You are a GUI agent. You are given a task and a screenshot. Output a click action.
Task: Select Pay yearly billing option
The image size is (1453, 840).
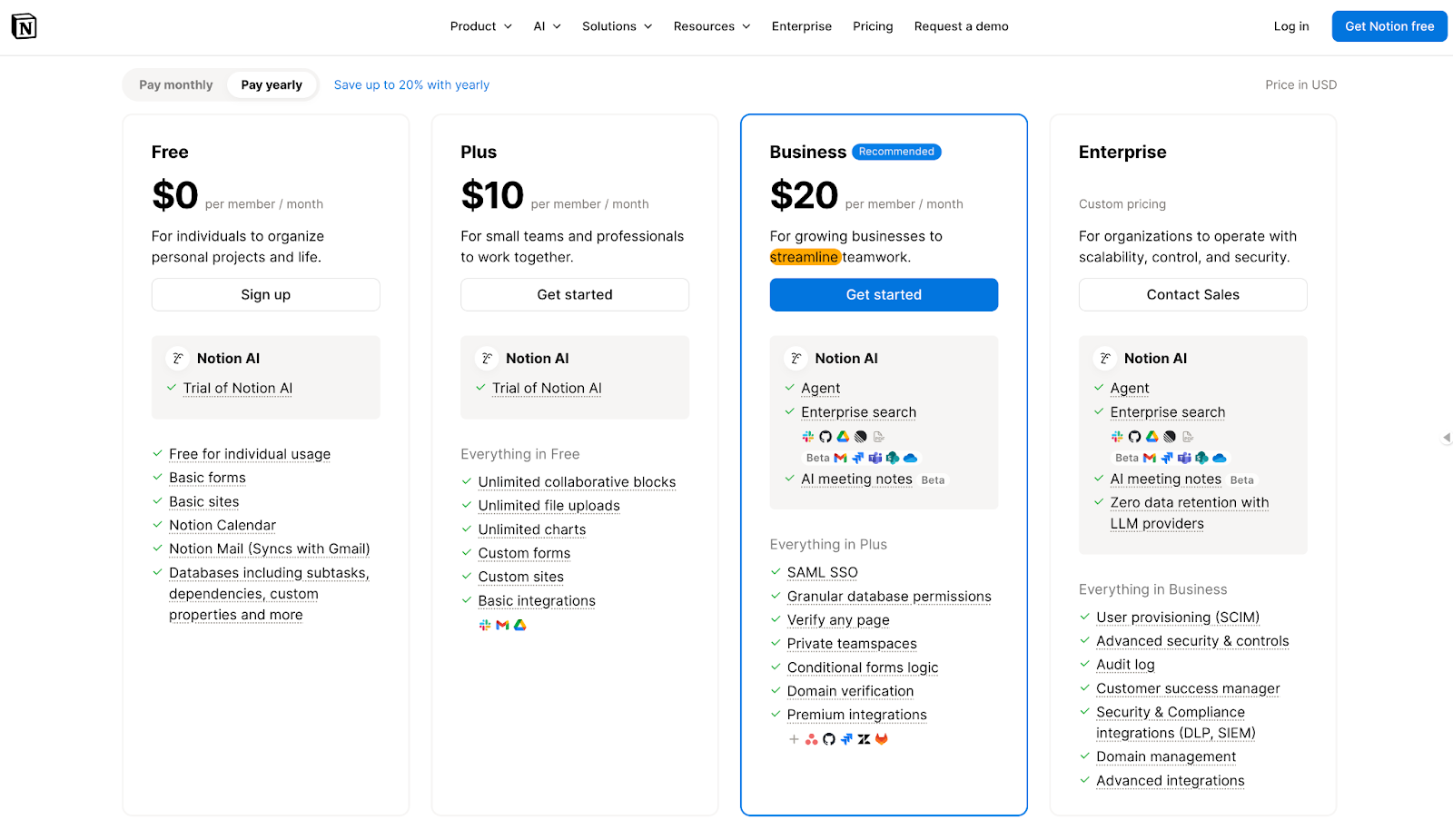point(272,84)
